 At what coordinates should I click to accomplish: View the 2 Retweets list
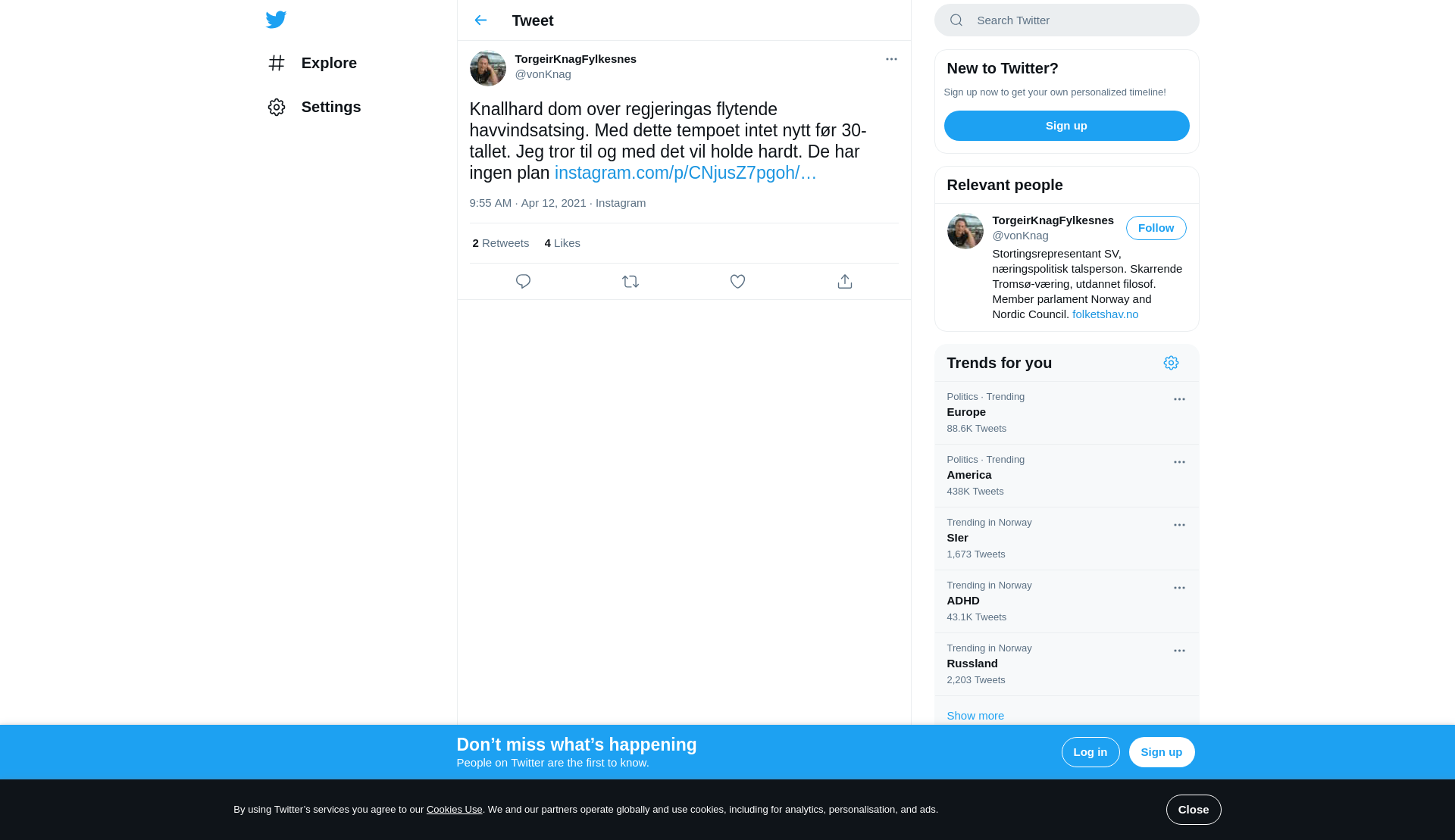pyautogui.click(x=500, y=243)
